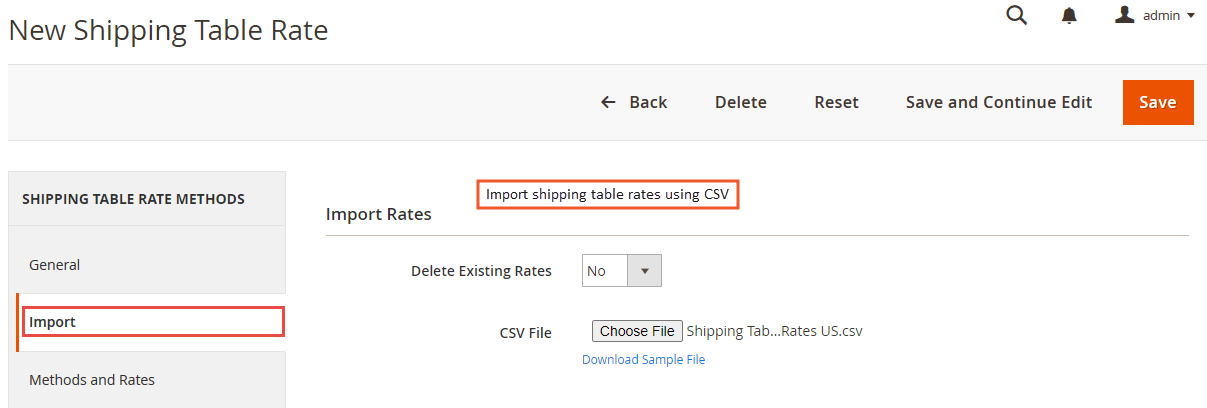
Task: Click the Choose File button
Action: (637, 331)
